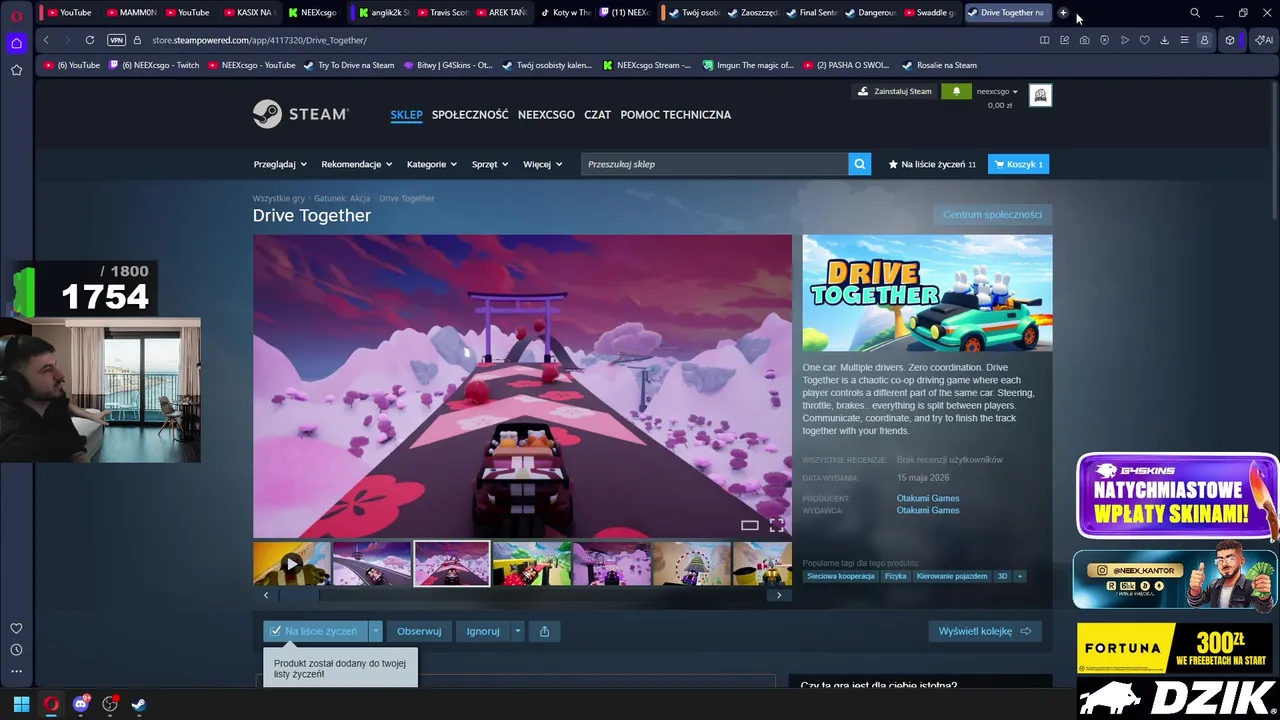Click the Ignoruj button

click(x=483, y=631)
